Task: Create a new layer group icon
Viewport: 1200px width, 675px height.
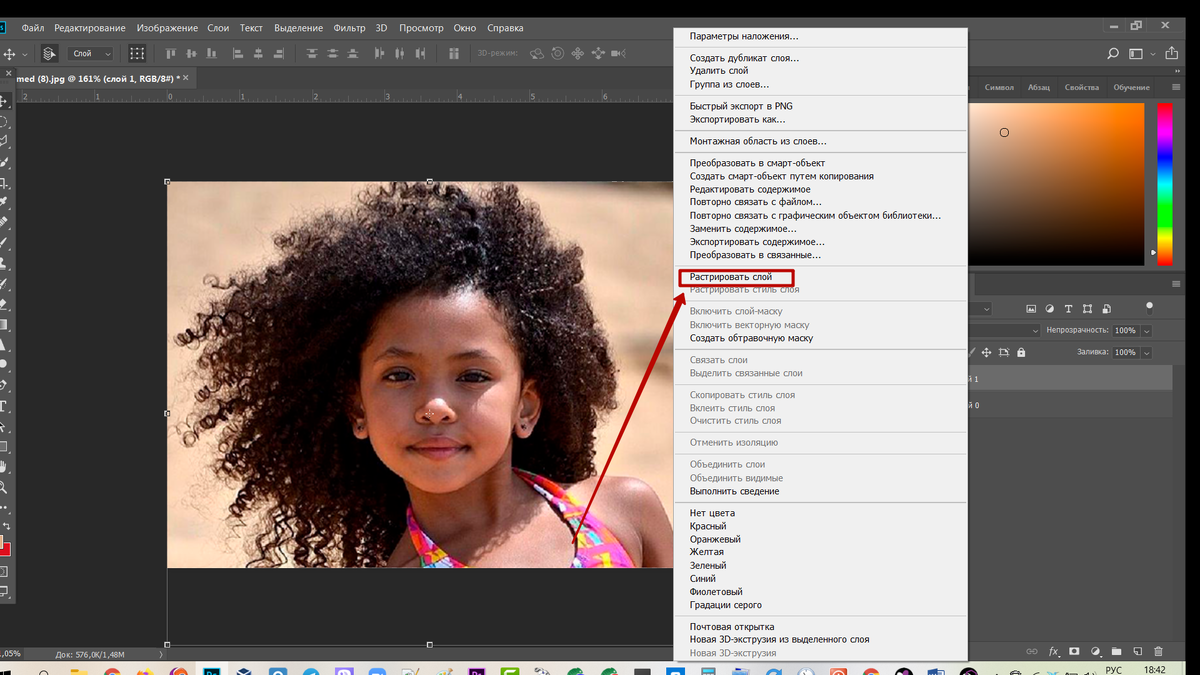Action: click(x=1117, y=651)
